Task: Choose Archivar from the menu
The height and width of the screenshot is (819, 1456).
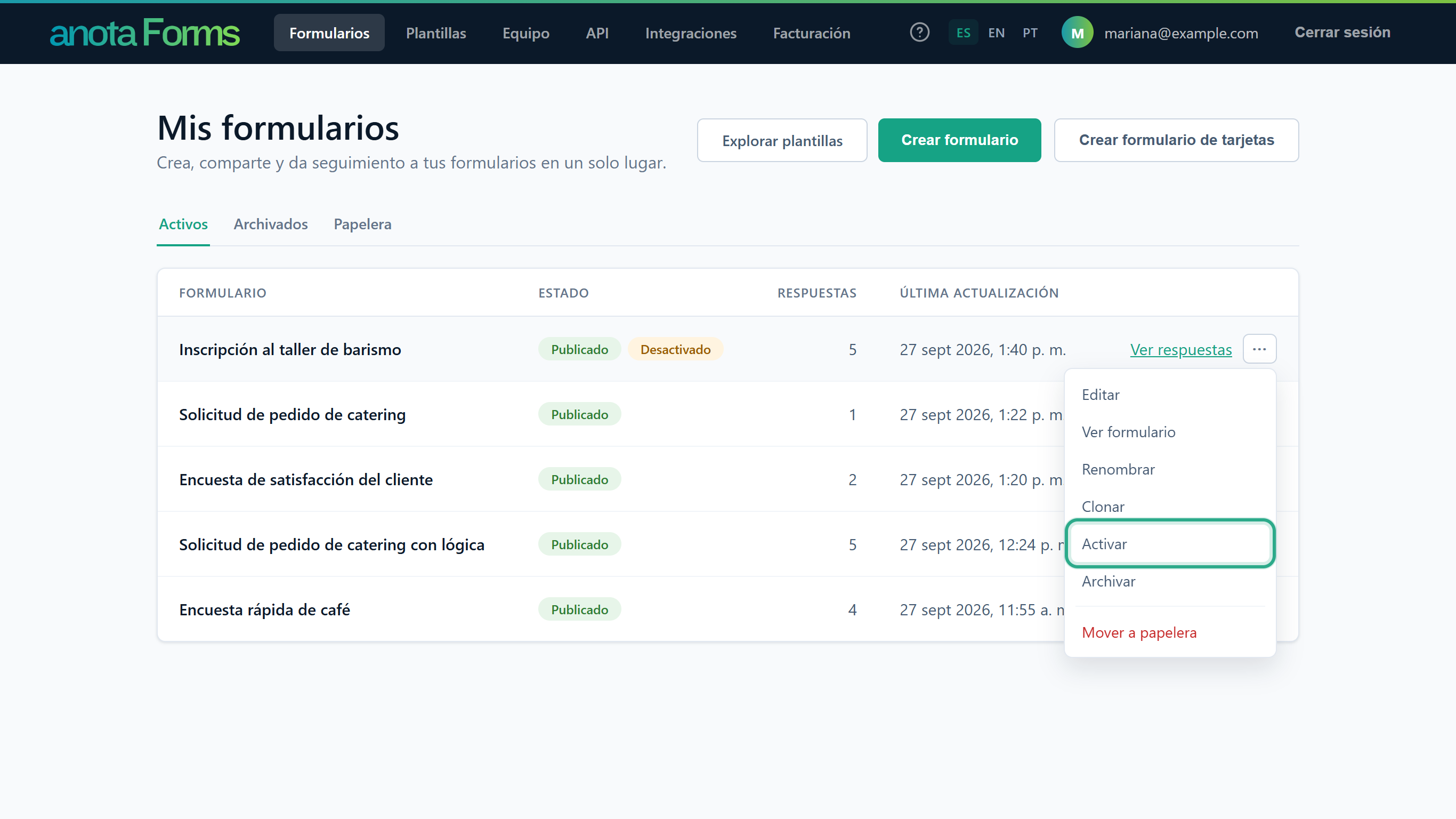Action: [1170, 581]
